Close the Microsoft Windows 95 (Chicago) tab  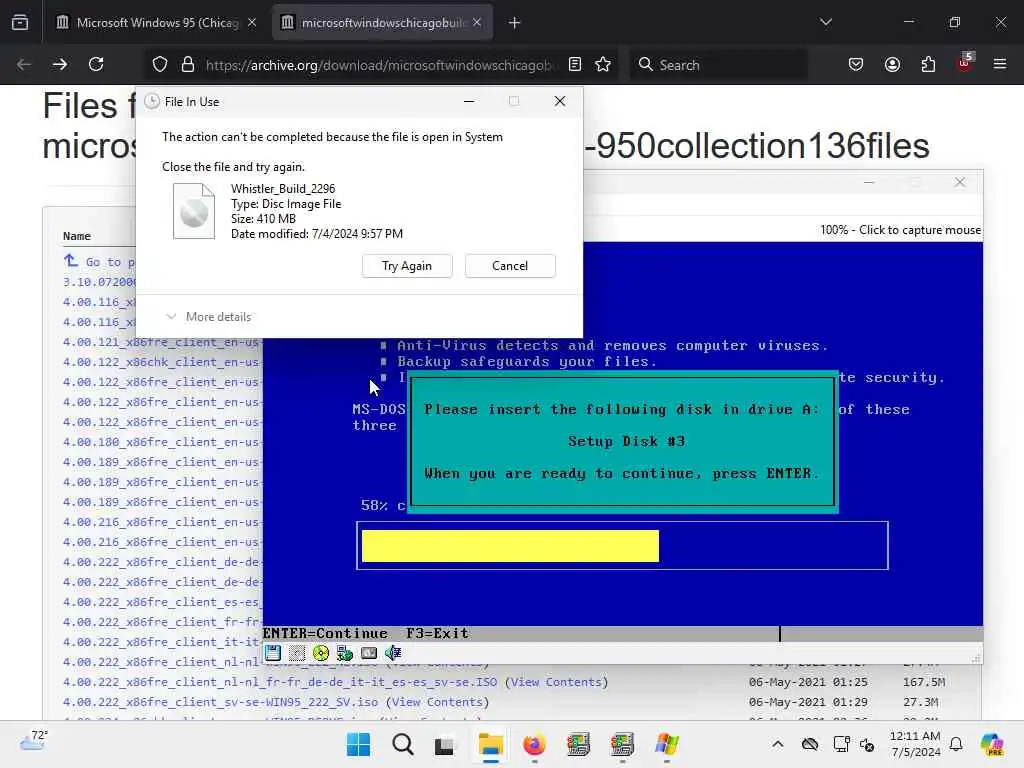click(x=252, y=23)
